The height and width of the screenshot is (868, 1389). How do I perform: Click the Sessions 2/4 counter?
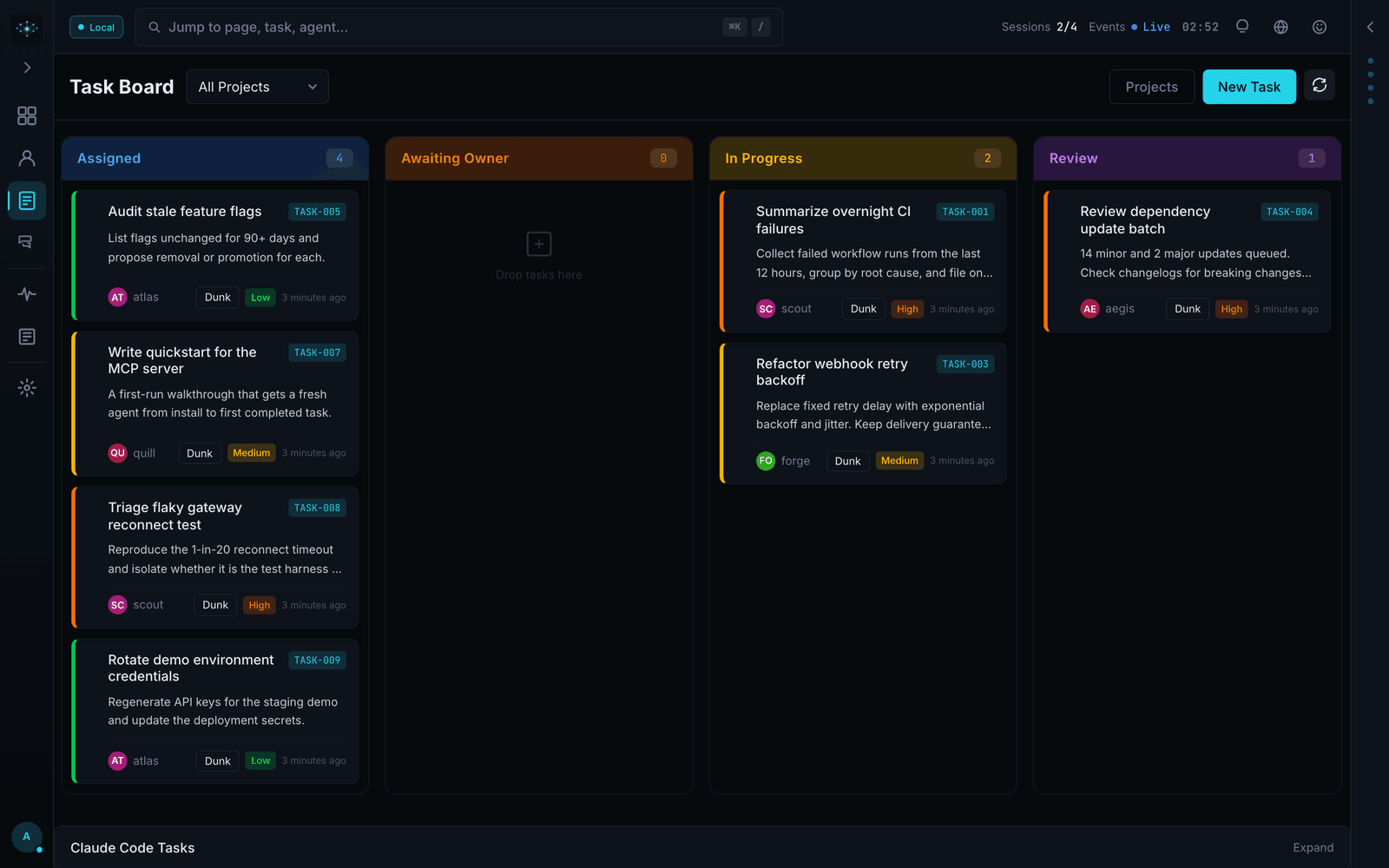(1038, 27)
